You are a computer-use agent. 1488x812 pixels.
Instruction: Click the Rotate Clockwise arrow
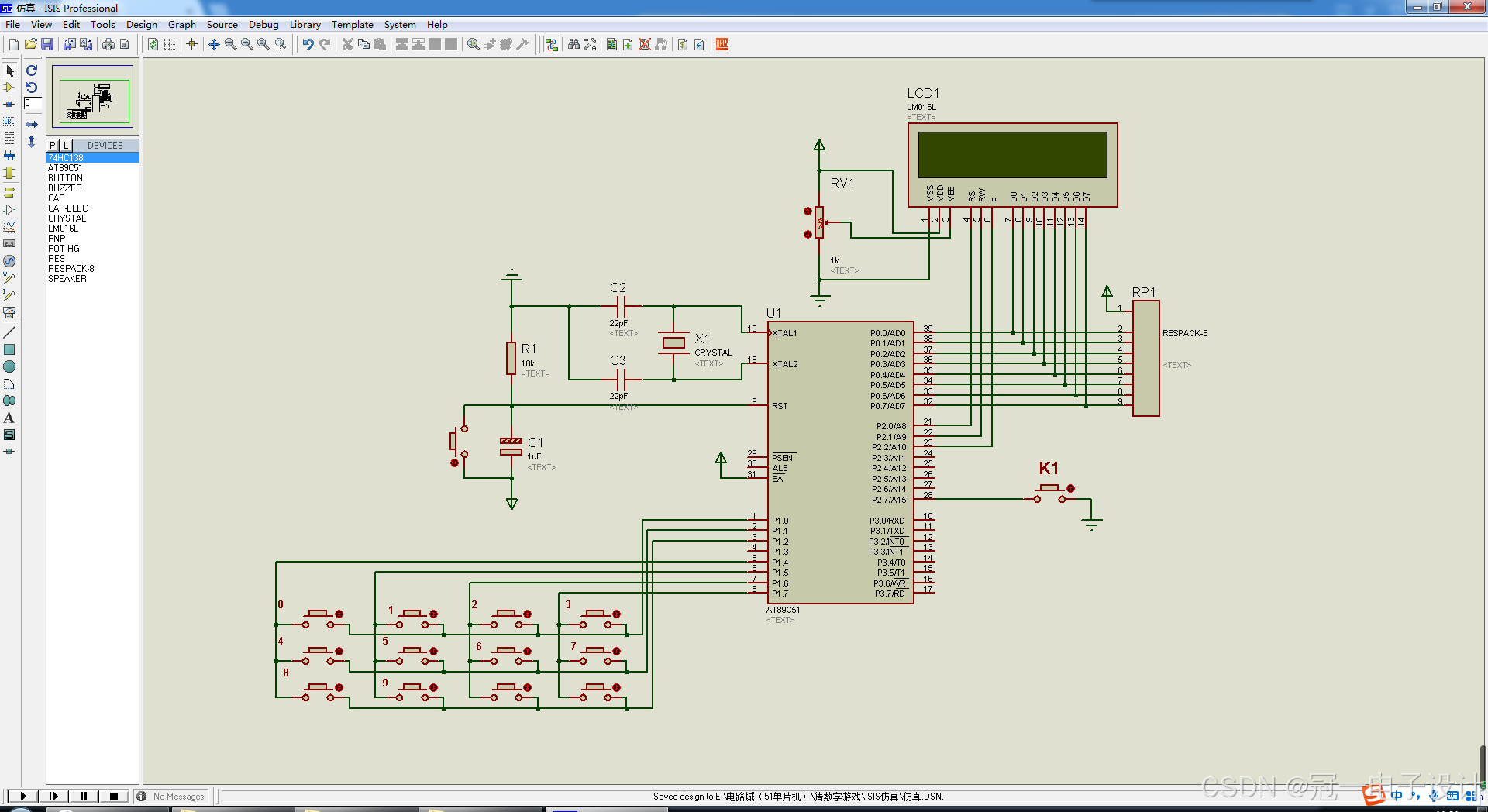click(x=32, y=71)
